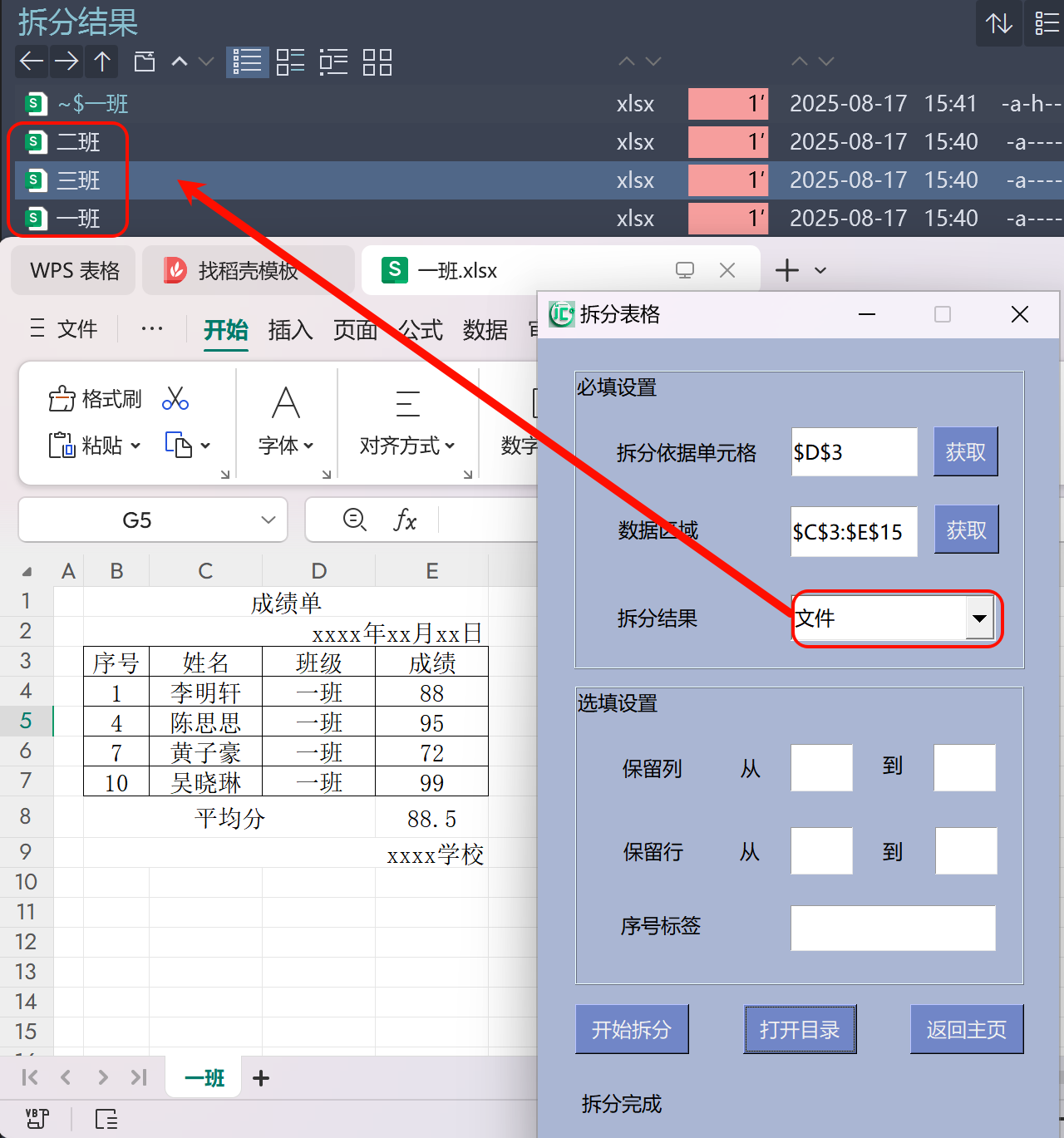This screenshot has height=1138, width=1064.
Task: Expand the 字体 dropdown in the ribbon
Action: [x=308, y=446]
